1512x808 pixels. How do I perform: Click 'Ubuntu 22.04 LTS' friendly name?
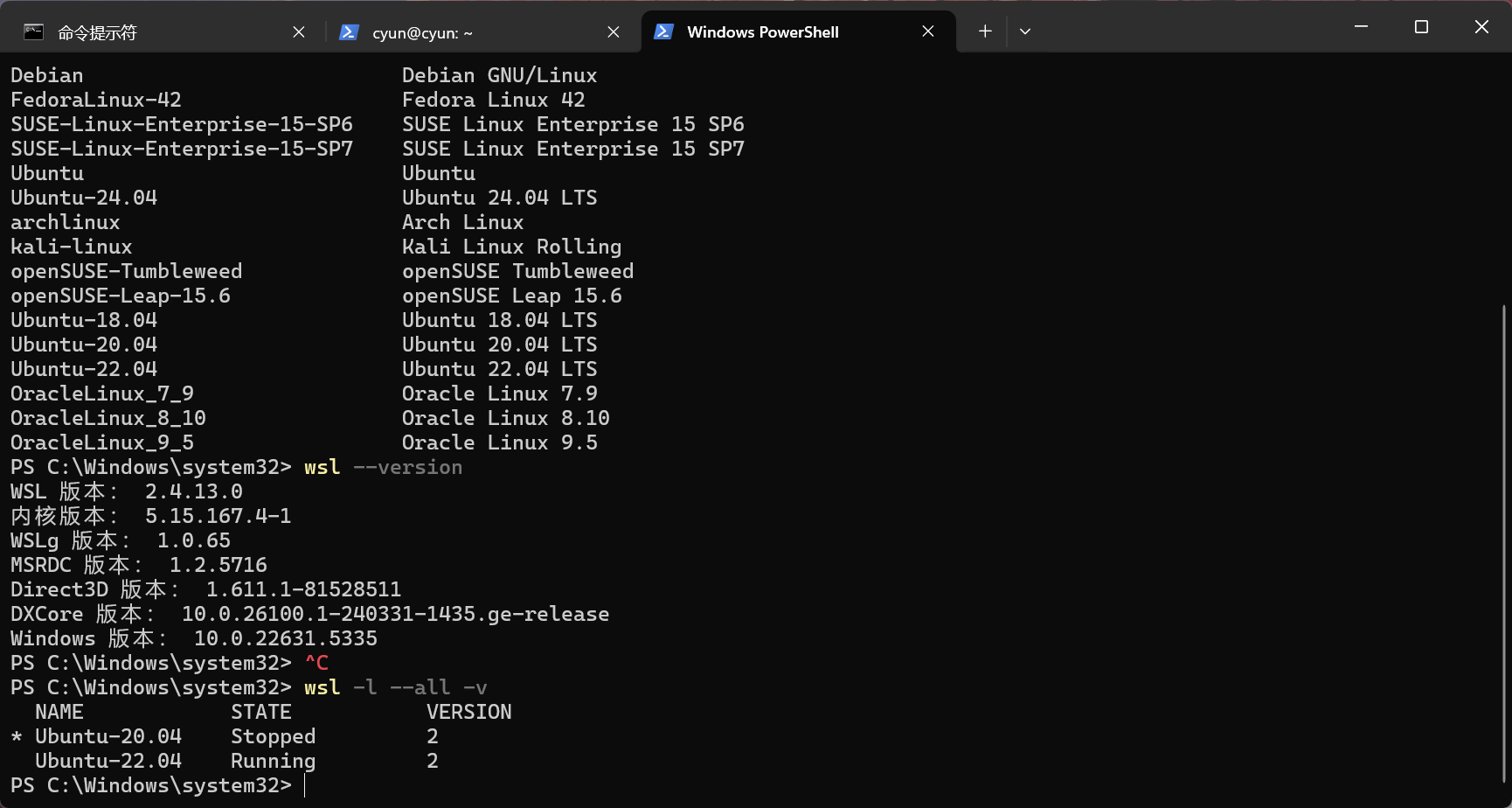[x=500, y=369]
